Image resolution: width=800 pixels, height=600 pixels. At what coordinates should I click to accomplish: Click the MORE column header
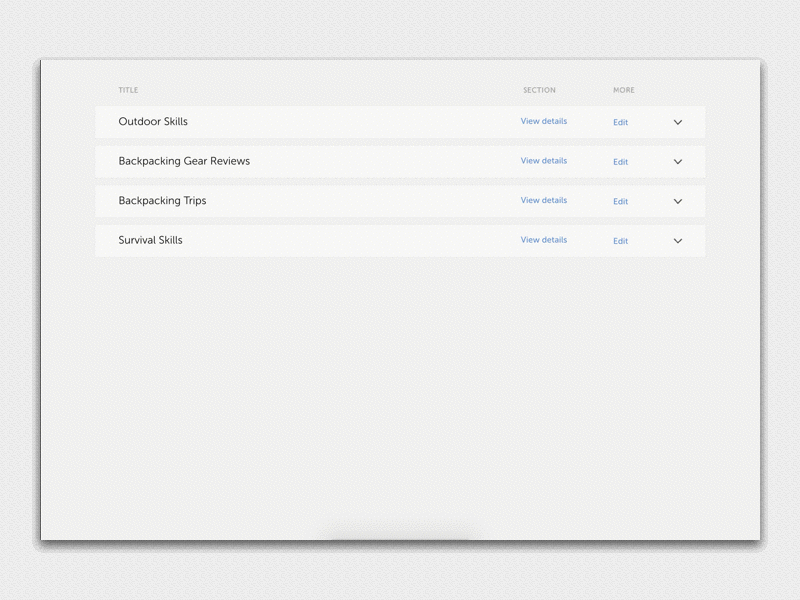(x=624, y=90)
